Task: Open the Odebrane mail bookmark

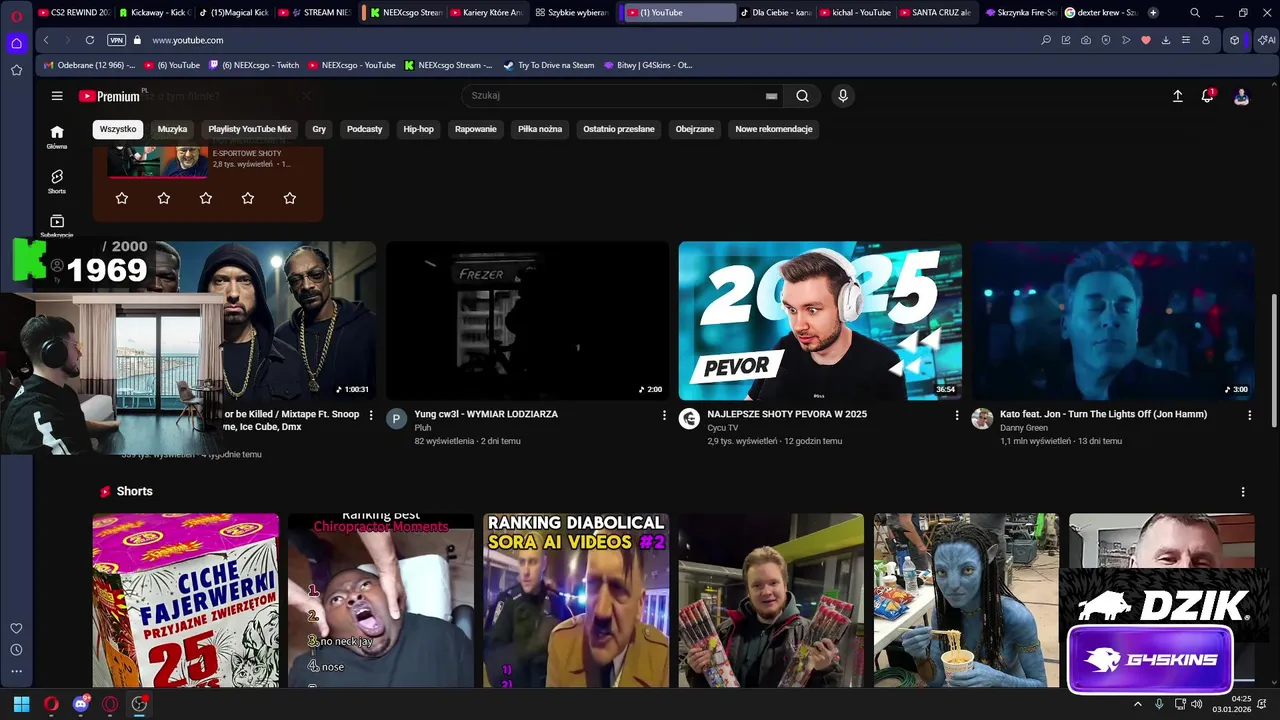Action: point(89,65)
